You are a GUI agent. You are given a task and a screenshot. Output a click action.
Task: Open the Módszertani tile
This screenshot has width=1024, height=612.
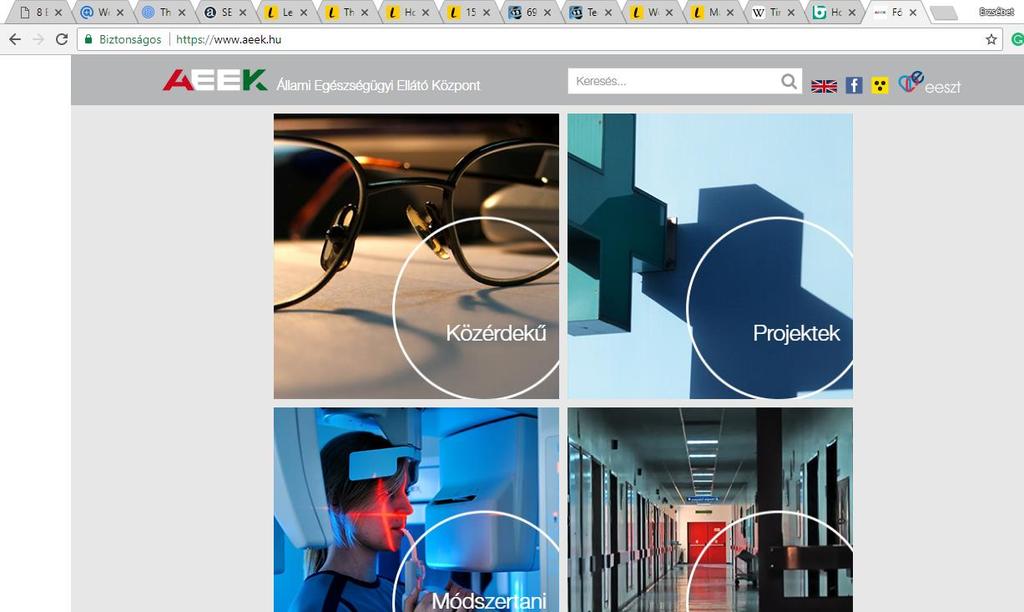click(x=416, y=509)
